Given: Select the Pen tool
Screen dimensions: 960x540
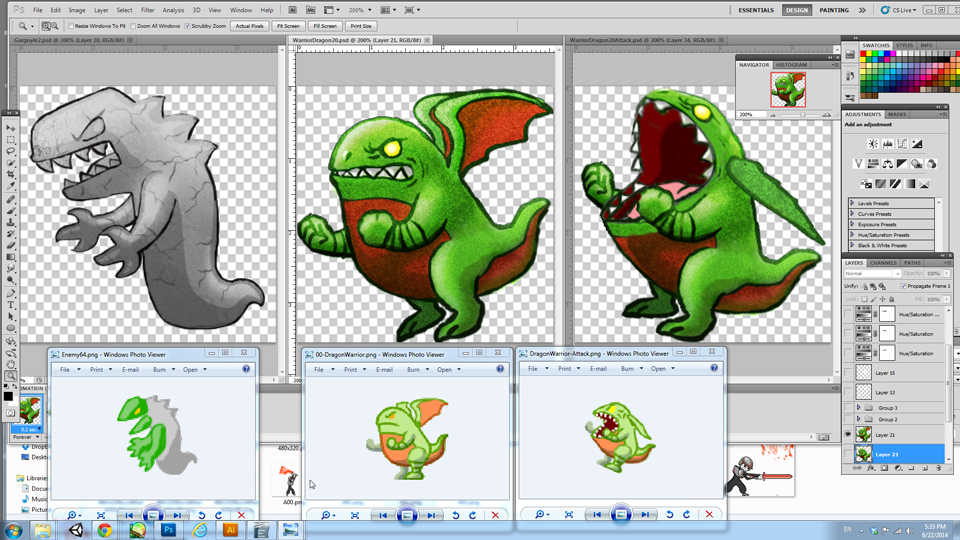Looking at the screenshot, I should click(11, 293).
